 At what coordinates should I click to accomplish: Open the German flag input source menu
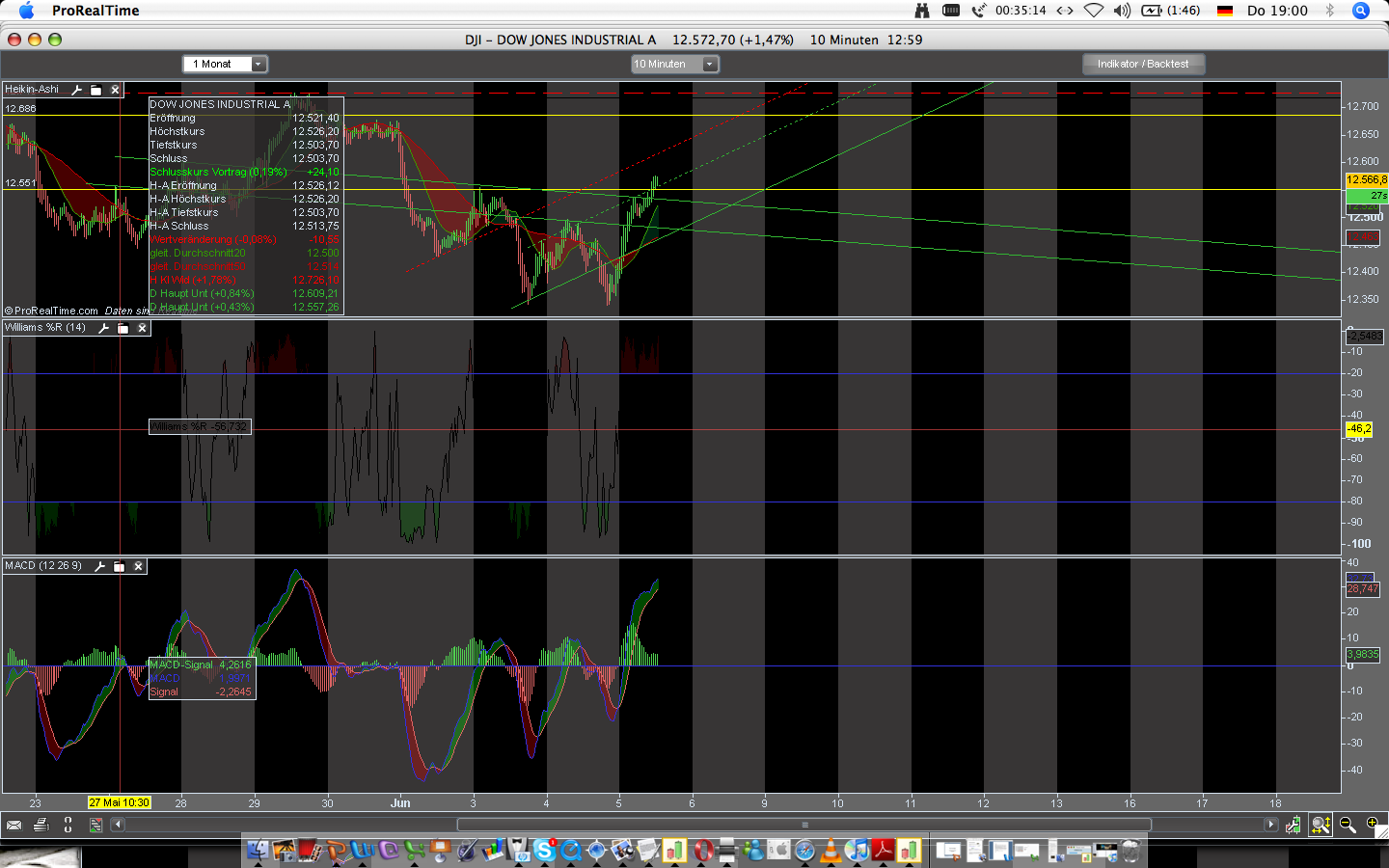pyautogui.click(x=1225, y=11)
